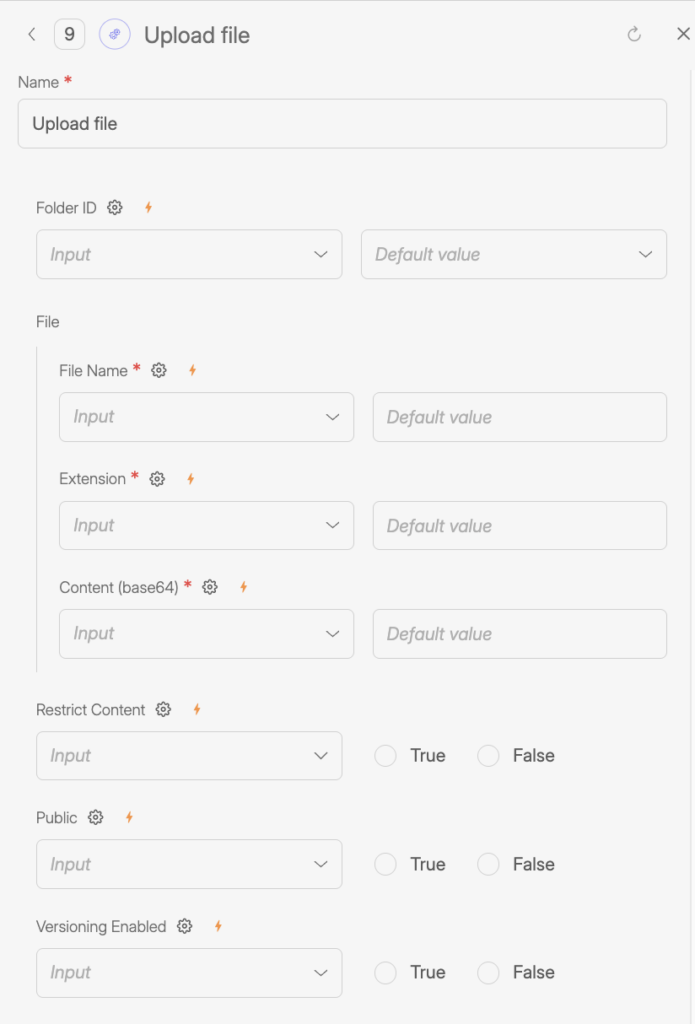
Task: Select False for Public
Action: tap(488, 864)
